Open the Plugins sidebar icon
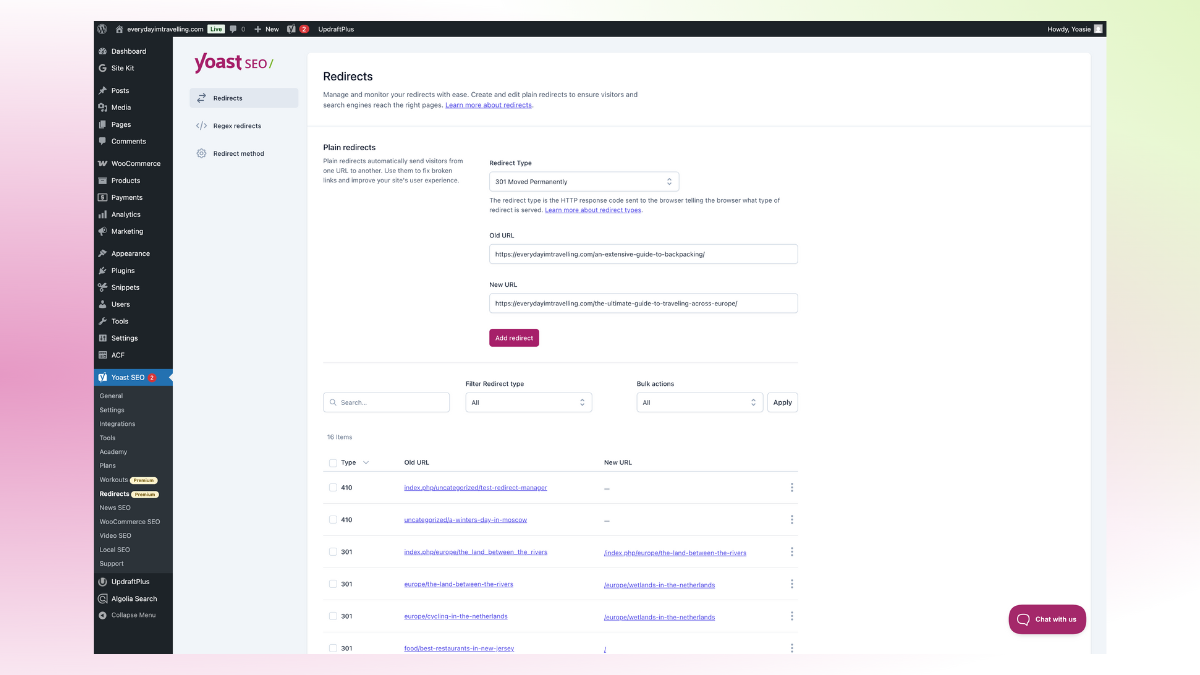The image size is (1200, 675). (x=103, y=270)
